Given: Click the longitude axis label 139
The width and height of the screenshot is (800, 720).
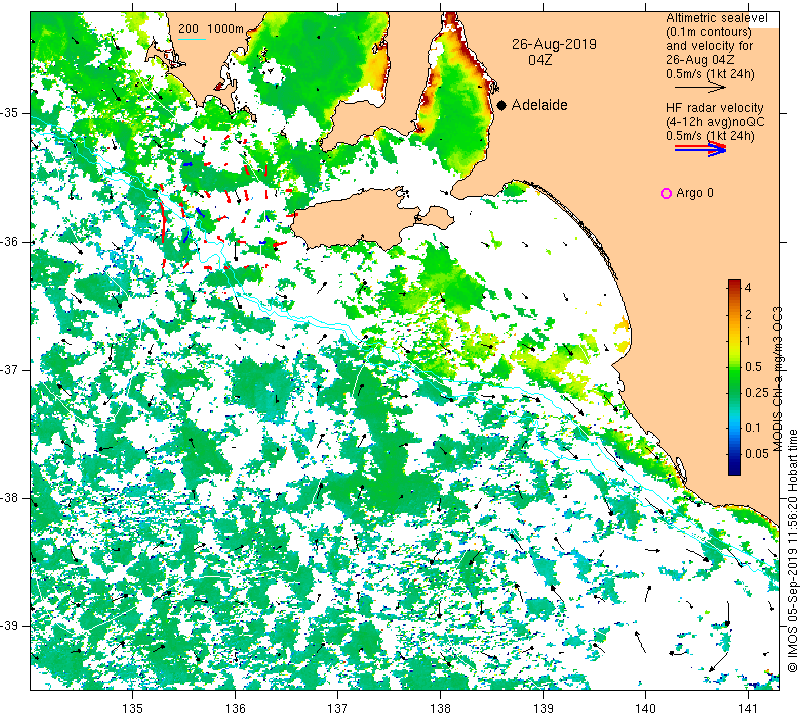Looking at the screenshot, I should (x=543, y=709).
